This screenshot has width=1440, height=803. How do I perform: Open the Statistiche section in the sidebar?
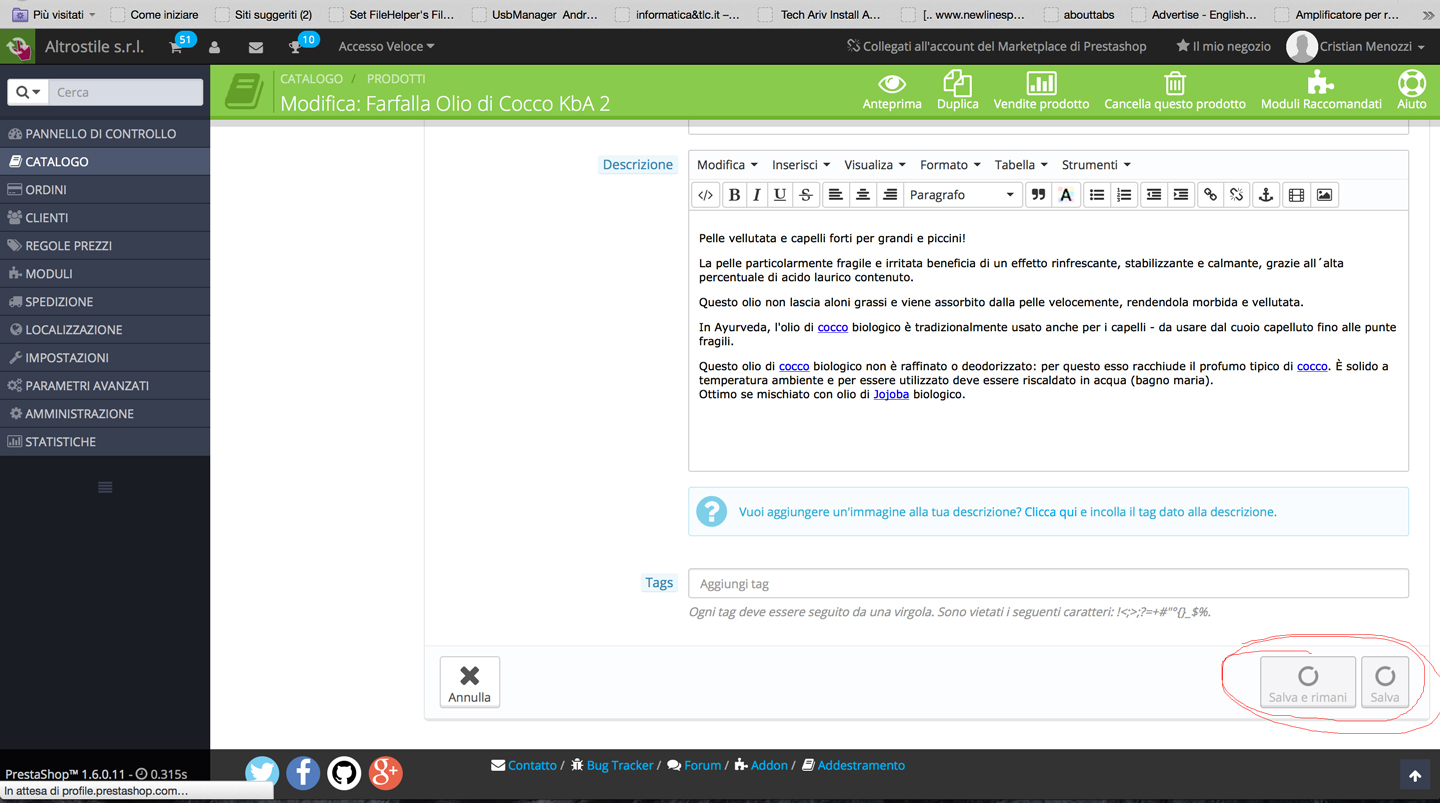coord(105,442)
